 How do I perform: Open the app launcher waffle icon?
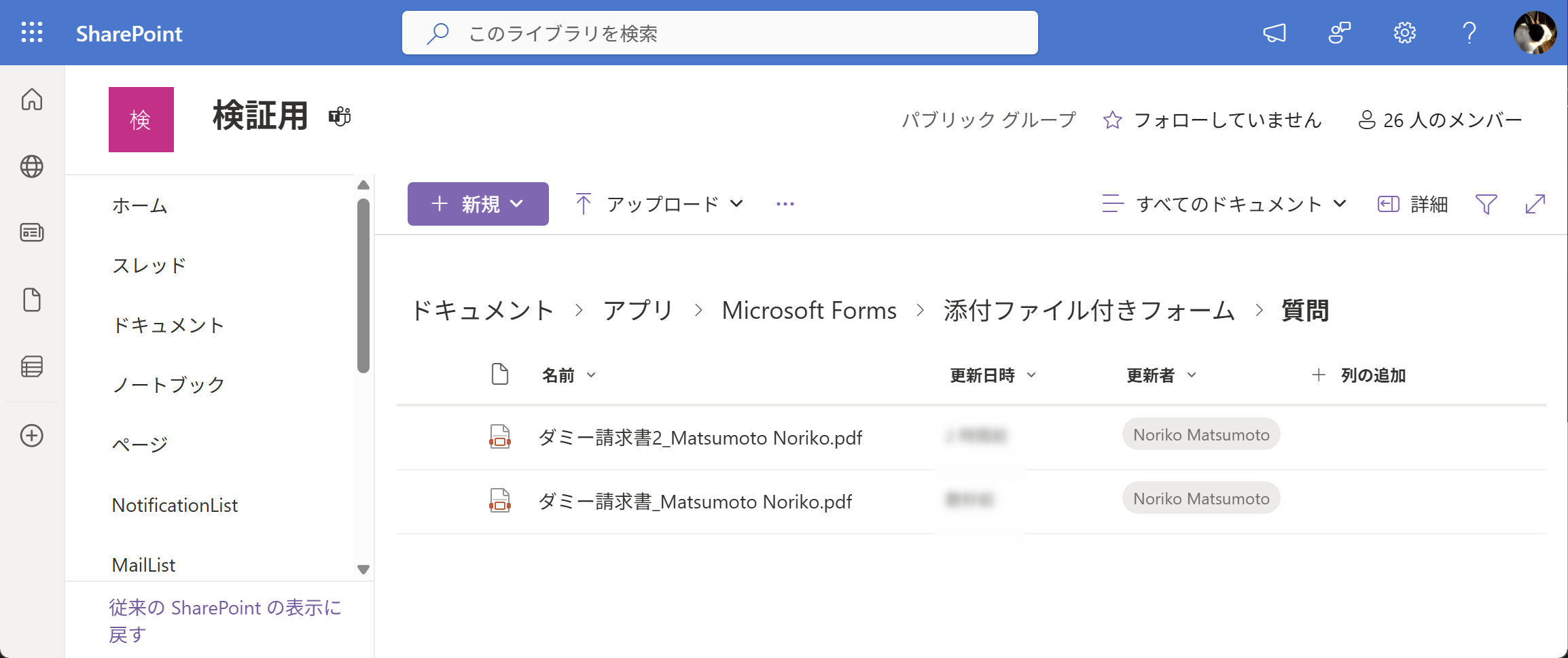tap(32, 33)
